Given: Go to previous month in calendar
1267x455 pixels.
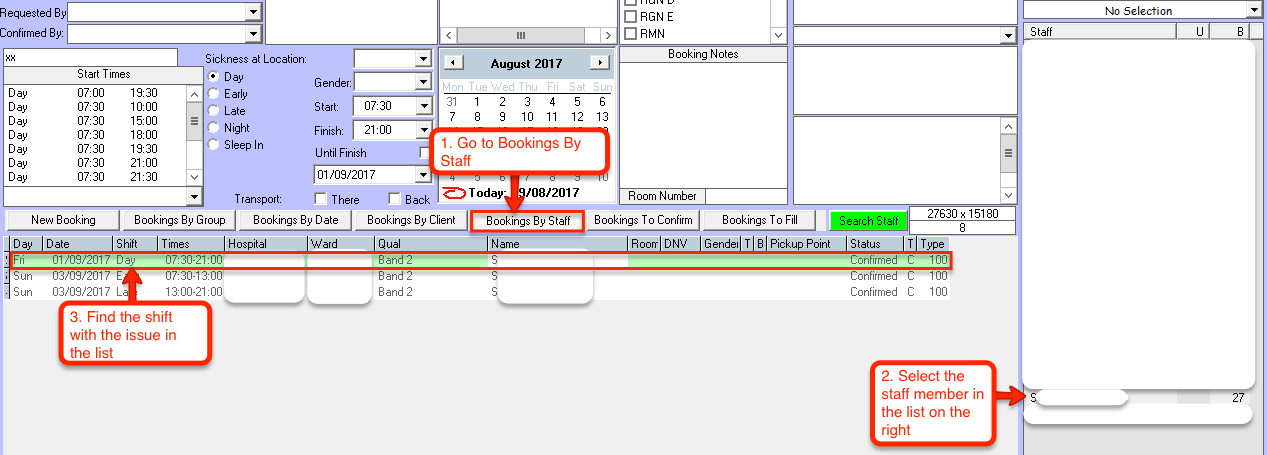Looking at the screenshot, I should 452,63.
